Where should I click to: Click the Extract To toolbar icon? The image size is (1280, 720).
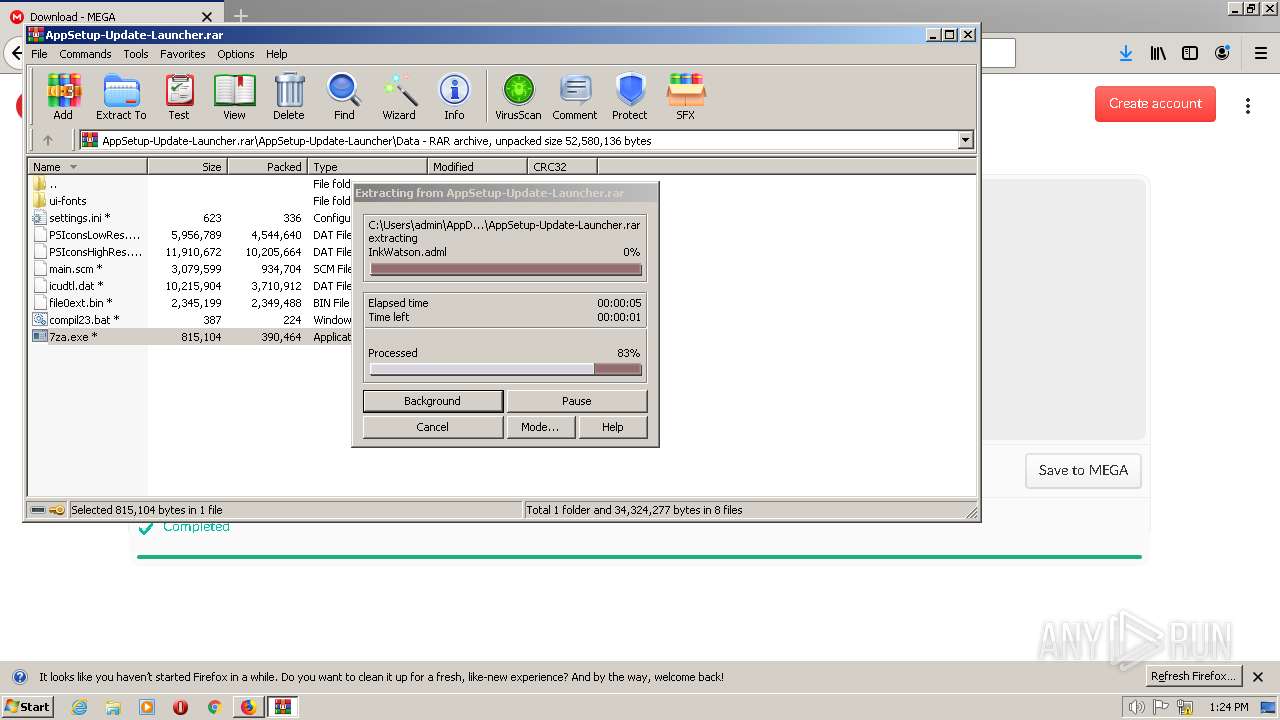(121, 97)
